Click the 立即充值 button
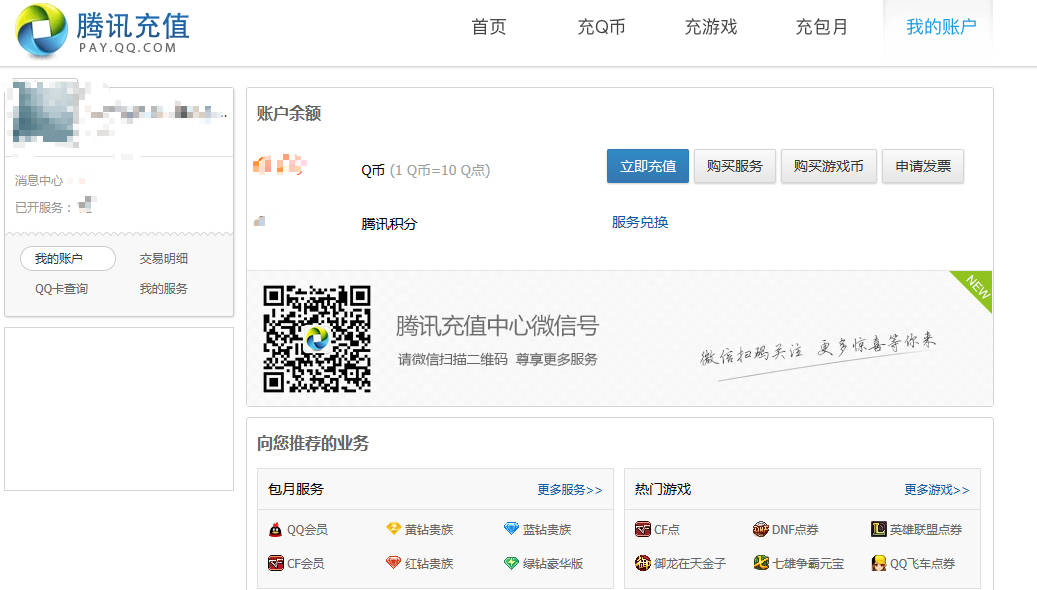Screen dimensions: 1037x590 pos(648,166)
